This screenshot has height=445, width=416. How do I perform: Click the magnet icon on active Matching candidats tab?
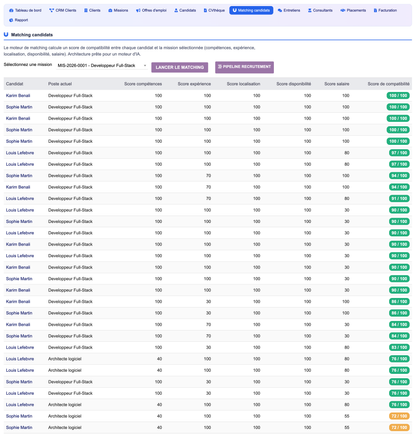coord(235,10)
